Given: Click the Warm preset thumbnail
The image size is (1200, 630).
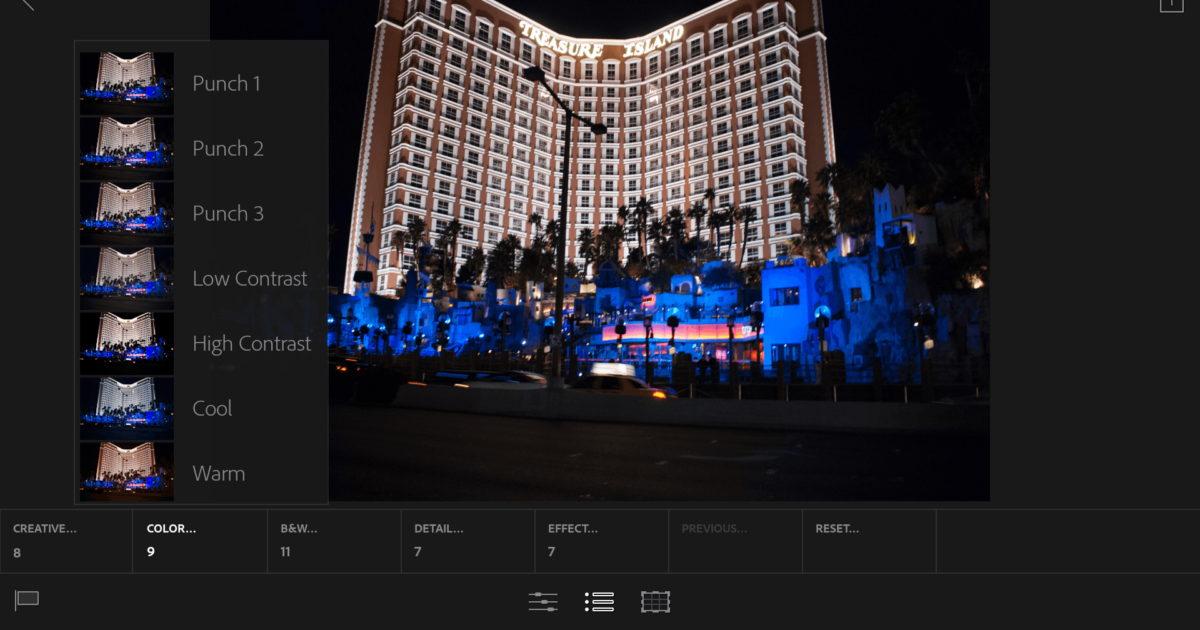Looking at the screenshot, I should click(x=127, y=472).
